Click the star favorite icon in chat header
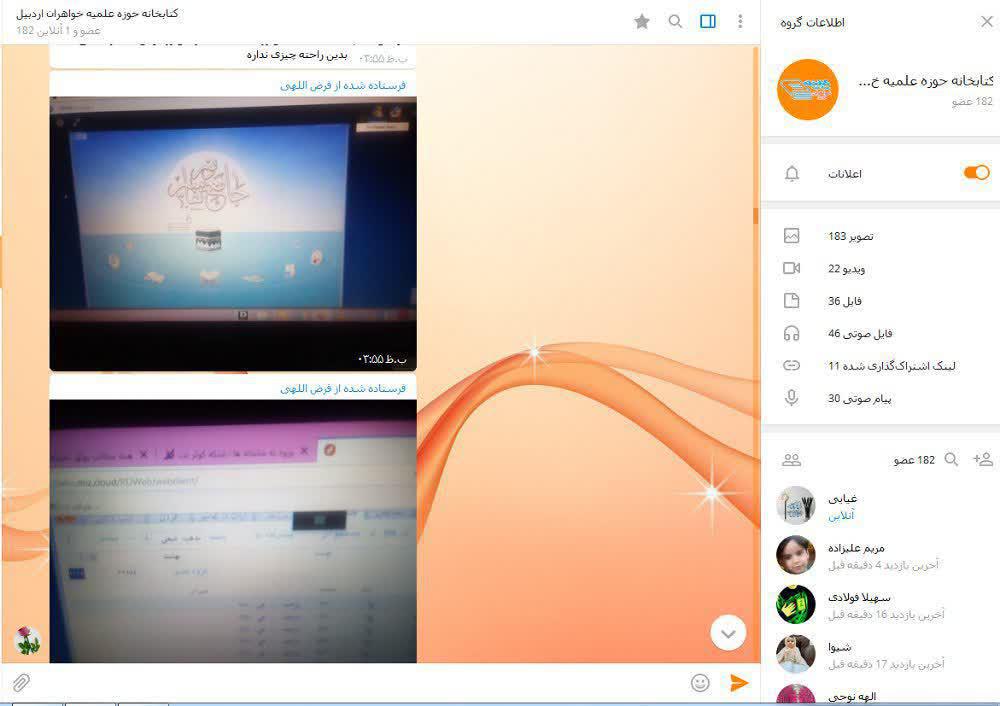Screen dimensions: 1000x706 (x=642, y=21)
